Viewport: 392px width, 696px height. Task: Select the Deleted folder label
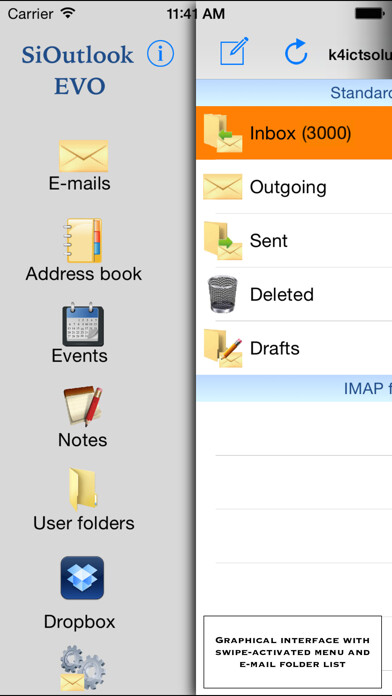coord(282,294)
